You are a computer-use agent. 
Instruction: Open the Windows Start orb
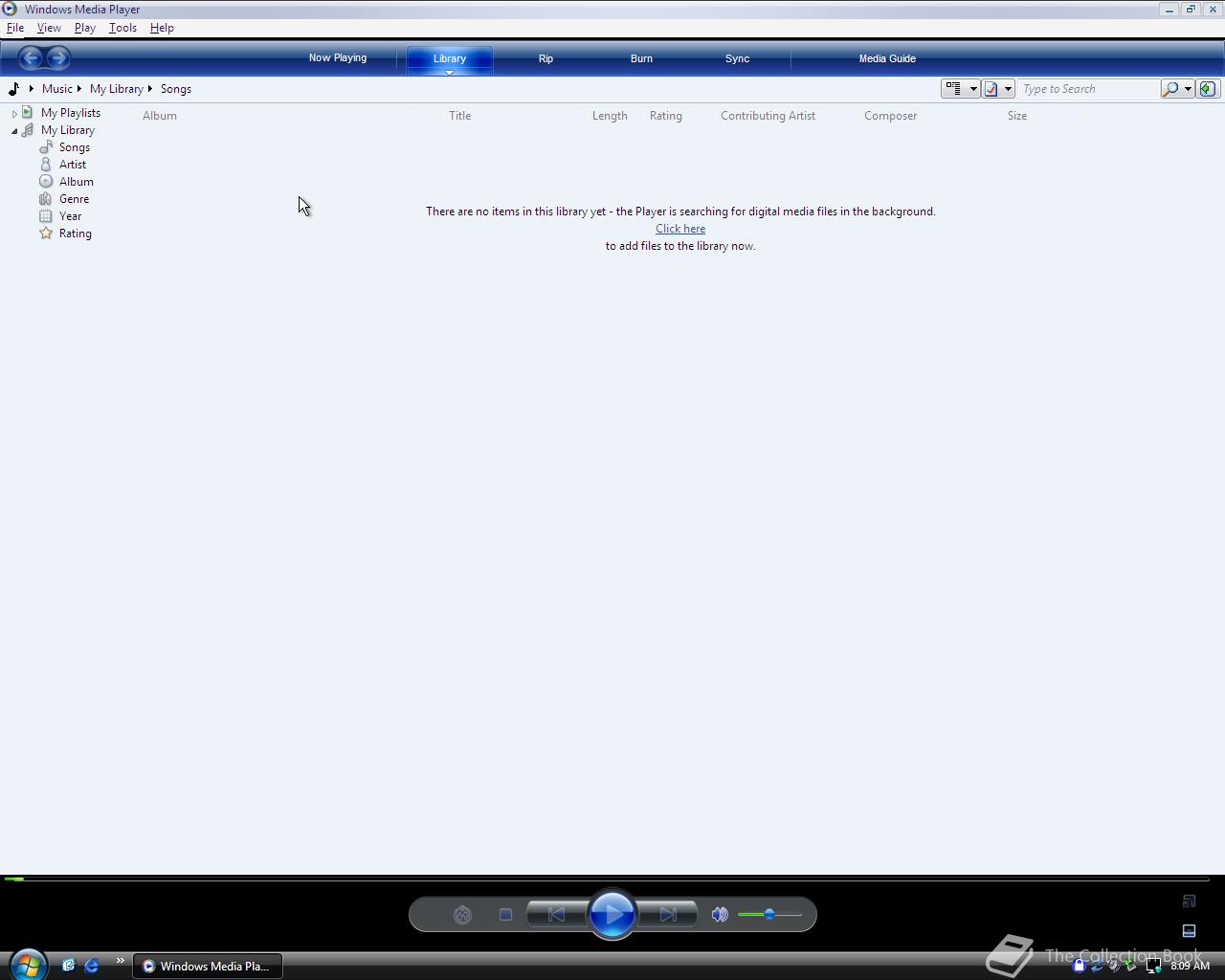point(28,965)
